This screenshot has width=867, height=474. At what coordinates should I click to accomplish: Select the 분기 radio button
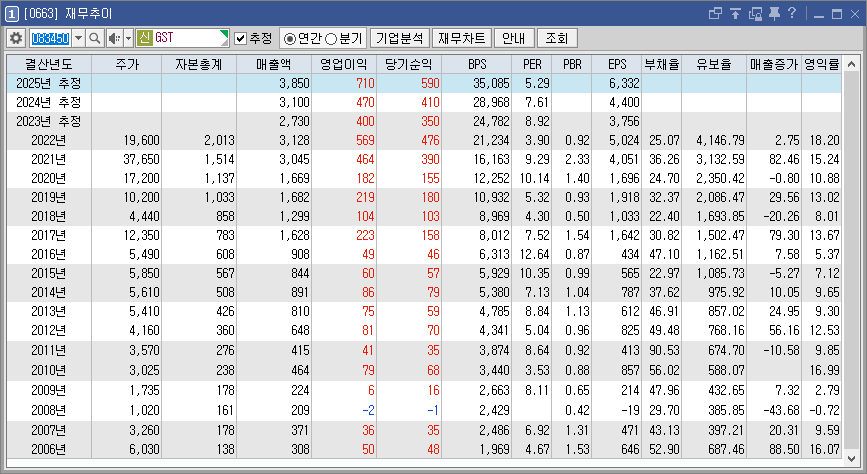pos(331,39)
